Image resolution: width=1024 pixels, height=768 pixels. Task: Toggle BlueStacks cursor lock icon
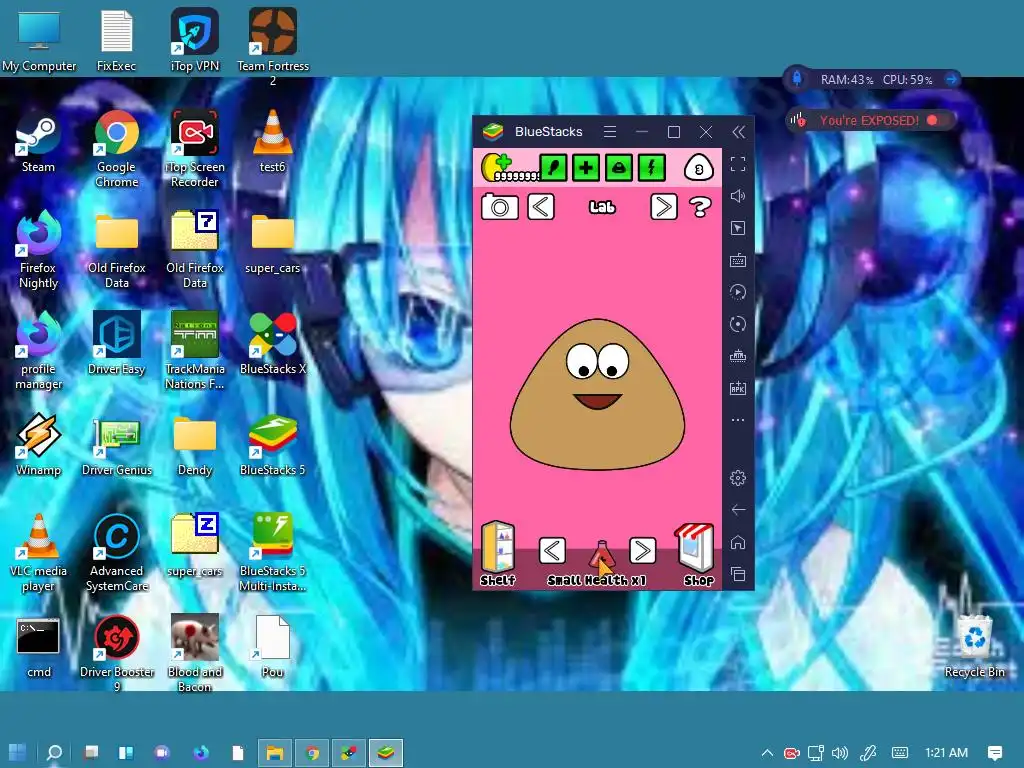coord(738,228)
